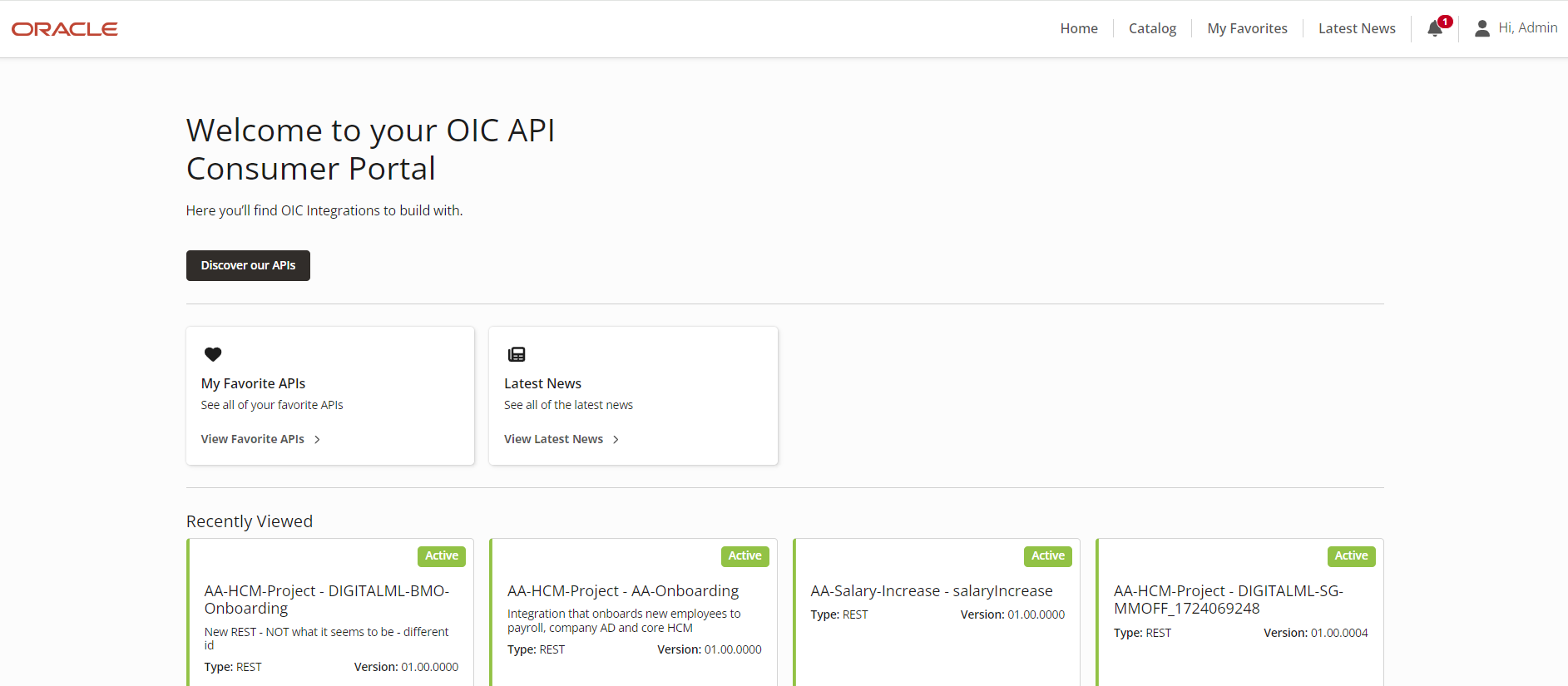The width and height of the screenshot is (1568, 686).
Task: Click the Recently Viewed heading
Action: 250,521
